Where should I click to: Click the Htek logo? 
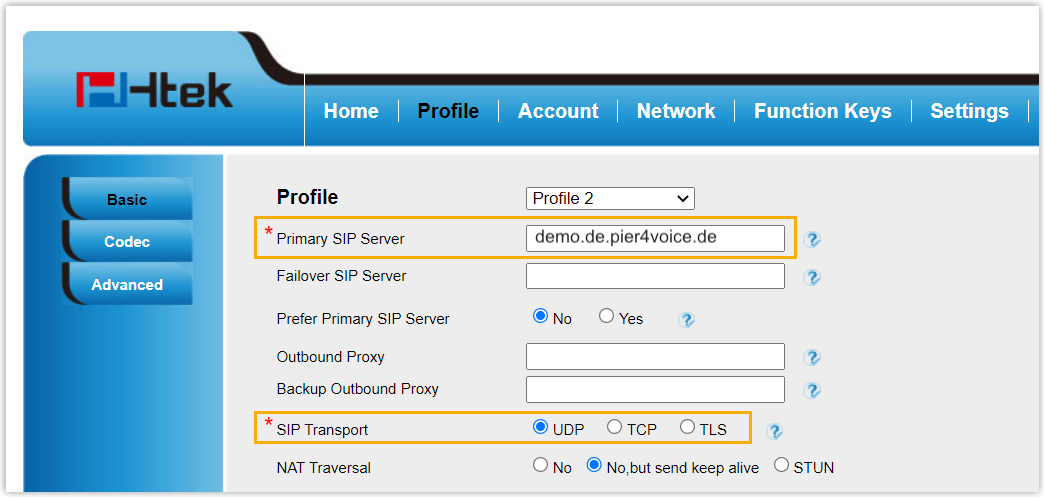tap(154, 91)
